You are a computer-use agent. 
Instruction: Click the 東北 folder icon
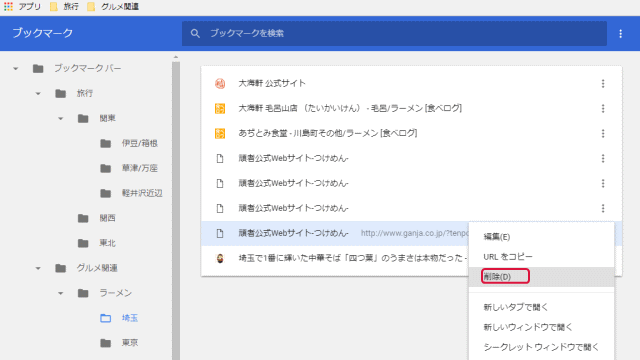(83, 243)
